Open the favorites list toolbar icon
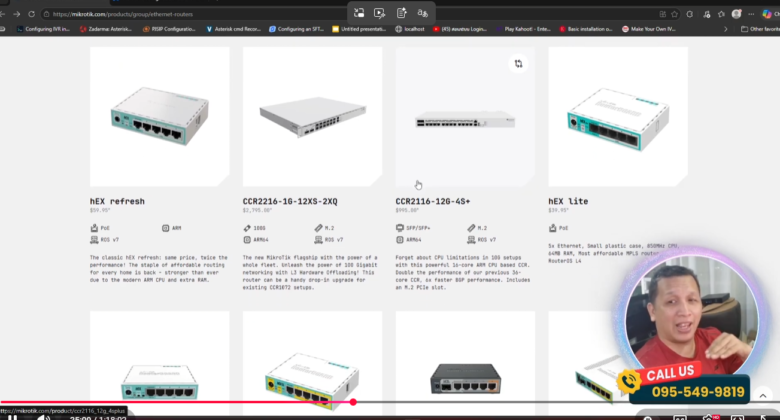This screenshot has width=780, height=420. 721,14
